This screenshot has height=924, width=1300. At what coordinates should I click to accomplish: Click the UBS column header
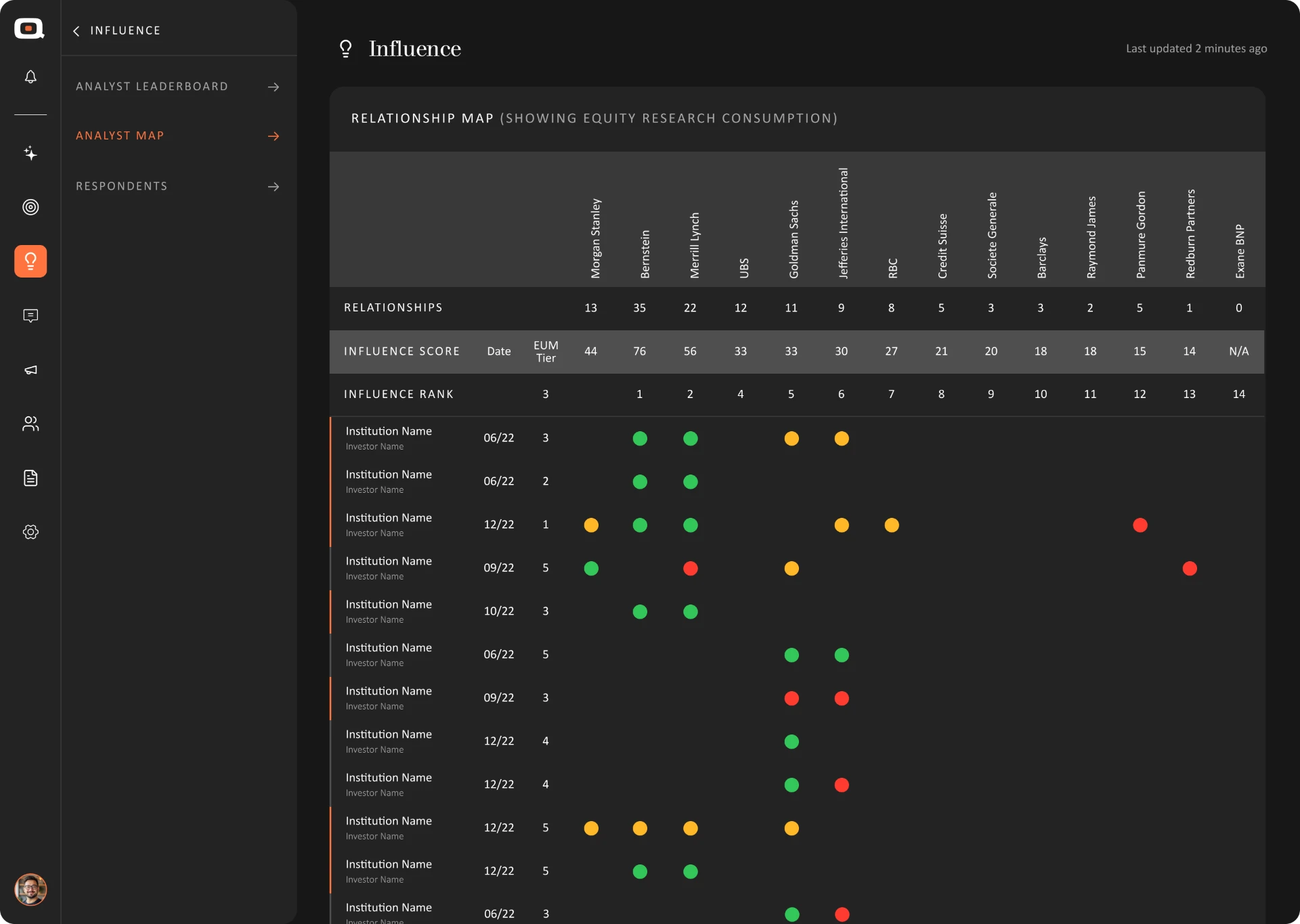744,268
